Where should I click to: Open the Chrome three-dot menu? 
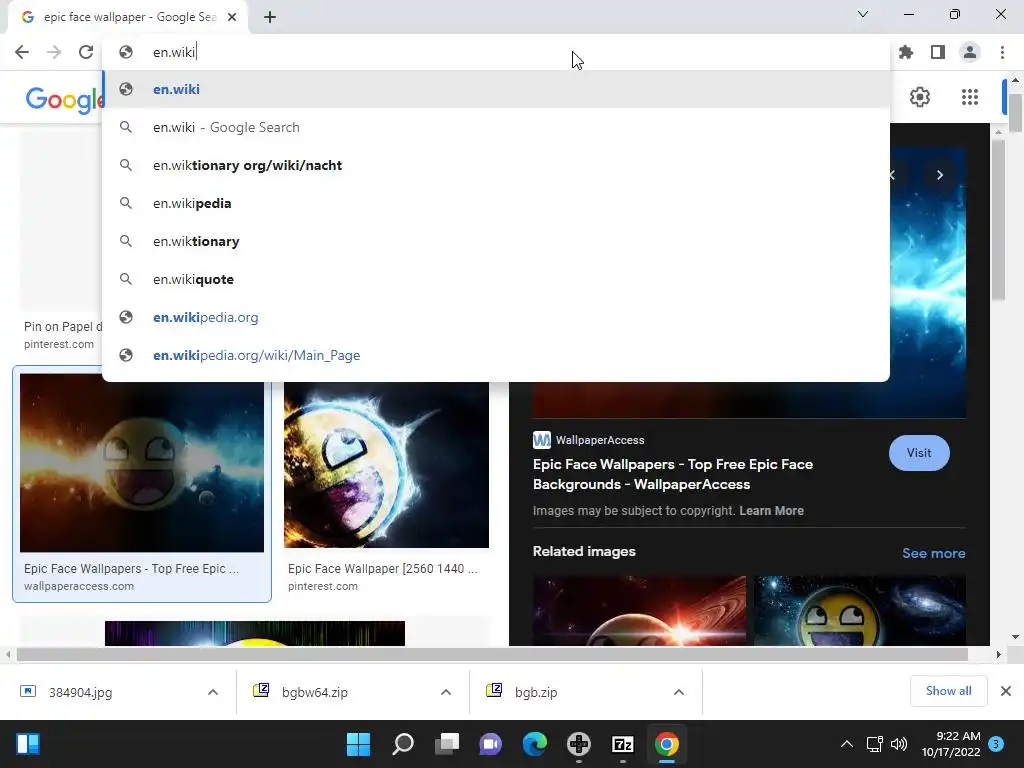click(x=1002, y=52)
